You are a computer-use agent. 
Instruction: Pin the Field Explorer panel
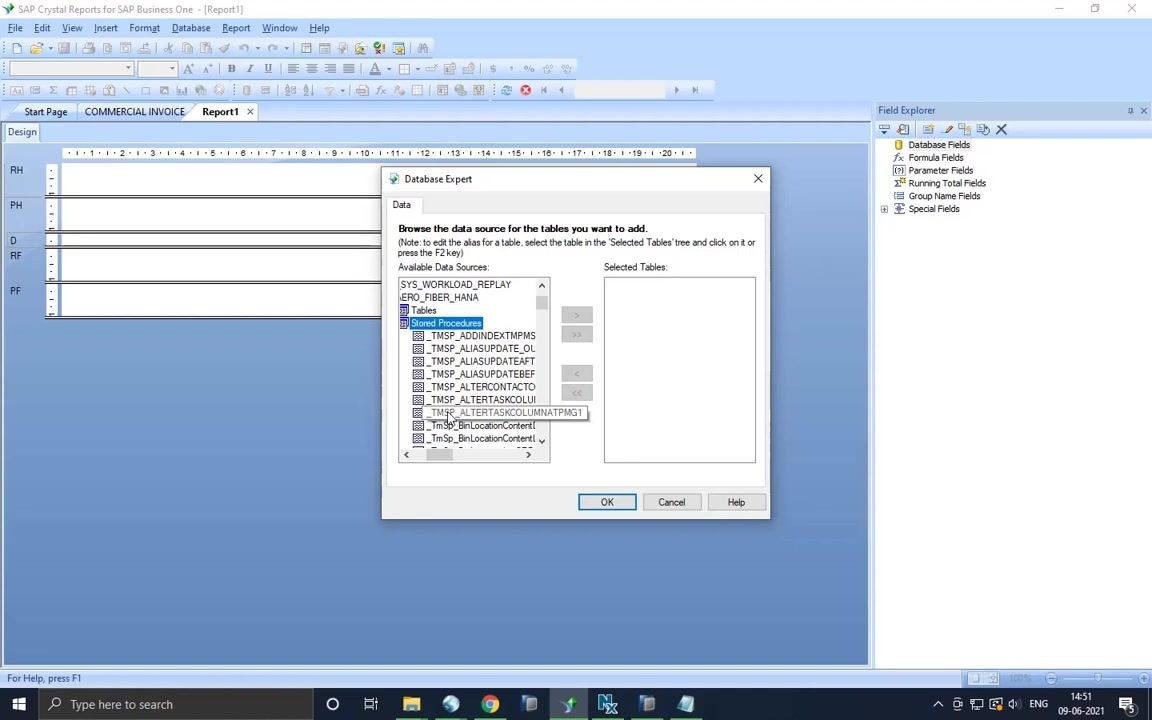pyautogui.click(x=1130, y=111)
